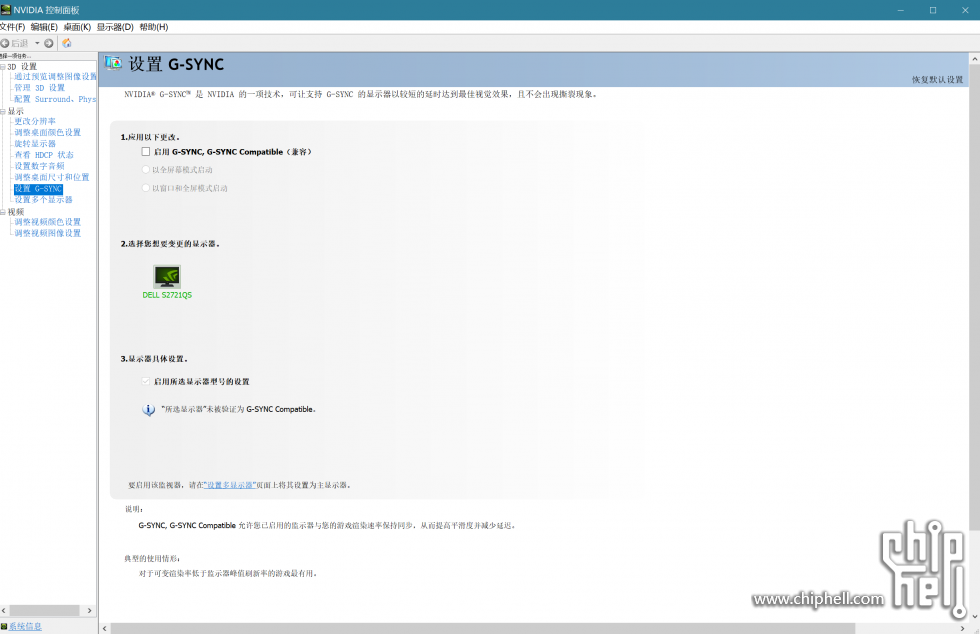980x634 pixels.
Task: Open the 显示器(D) menu
Action: pyautogui.click(x=115, y=27)
